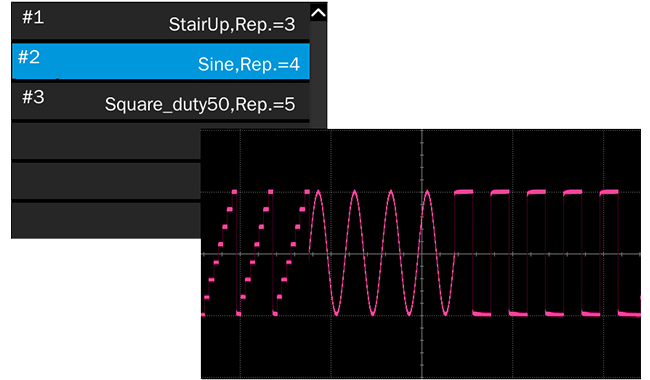Click the top step of the third staircase
The image size is (650, 380).
point(307,191)
